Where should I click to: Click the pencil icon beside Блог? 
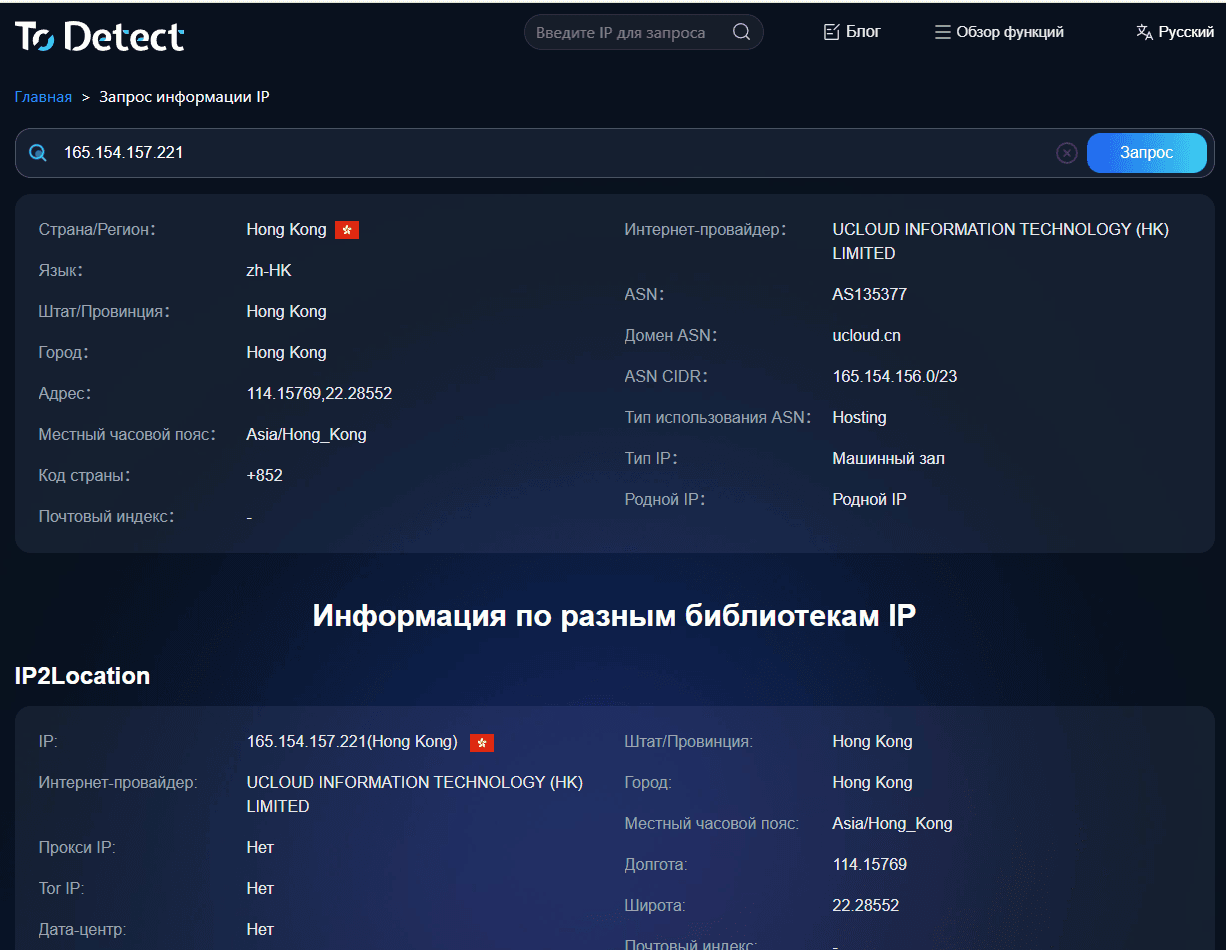pyautogui.click(x=833, y=31)
